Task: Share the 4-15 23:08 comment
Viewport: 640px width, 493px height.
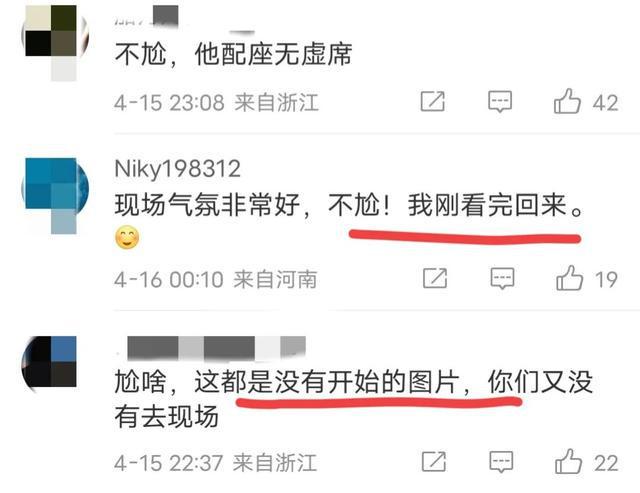Action: (x=433, y=101)
